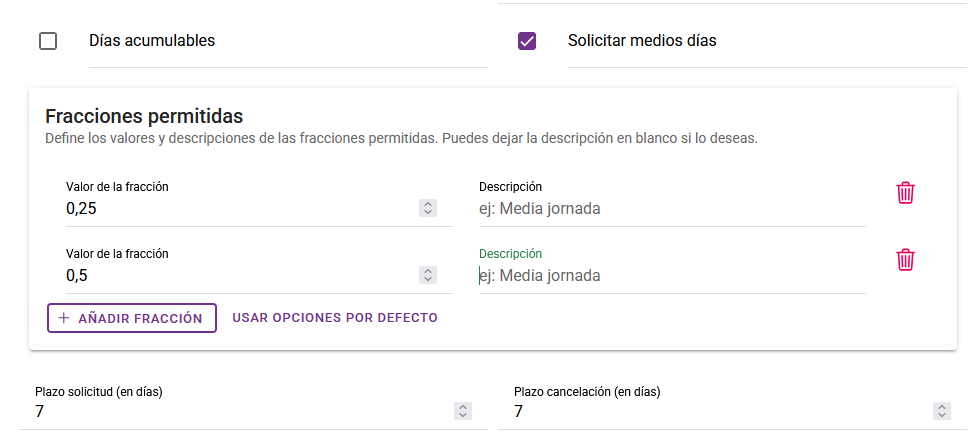Enable the Días acumulables checkbox
977x442 pixels.
[48, 41]
